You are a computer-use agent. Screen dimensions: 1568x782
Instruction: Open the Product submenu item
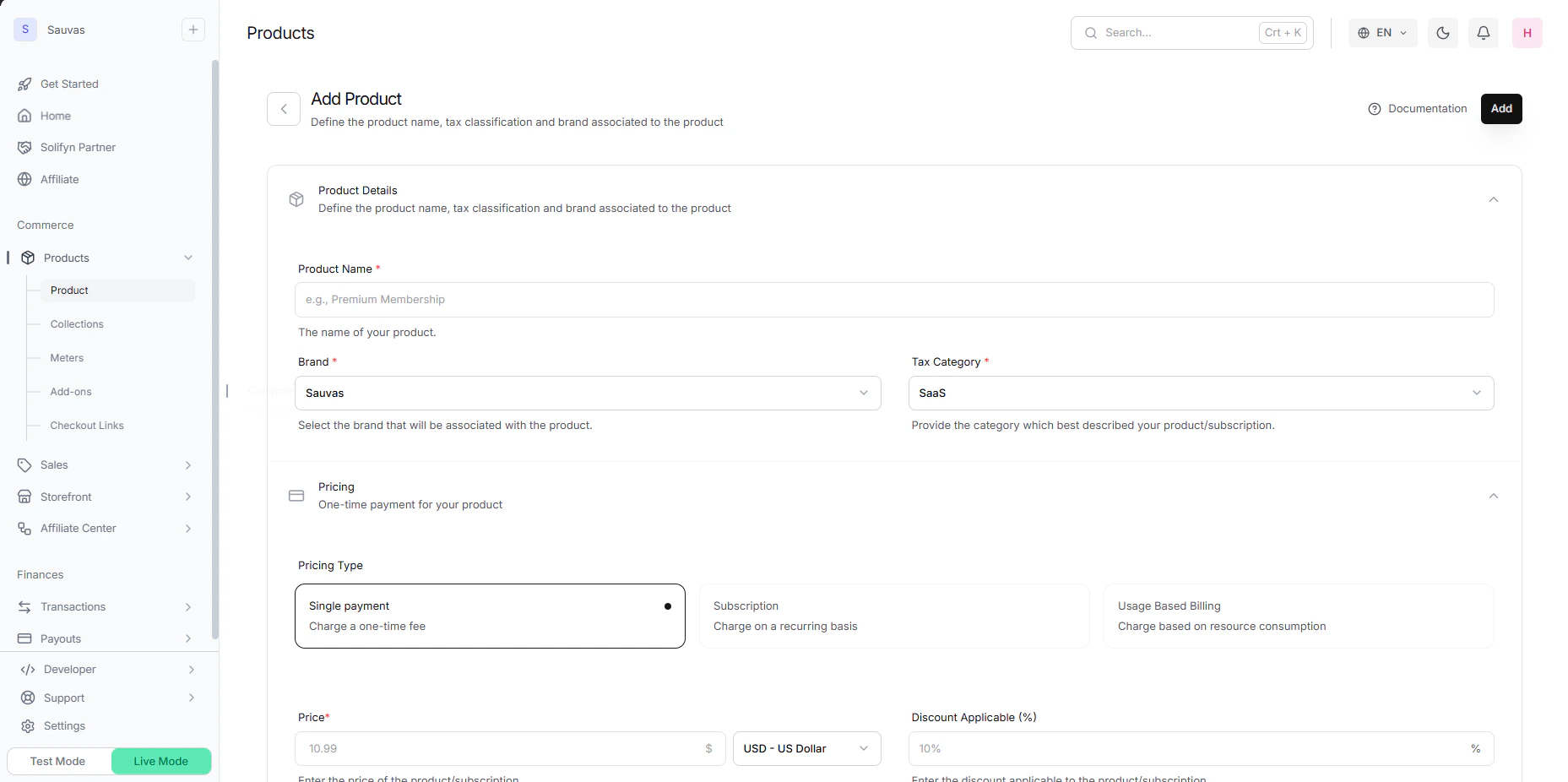[117, 291]
